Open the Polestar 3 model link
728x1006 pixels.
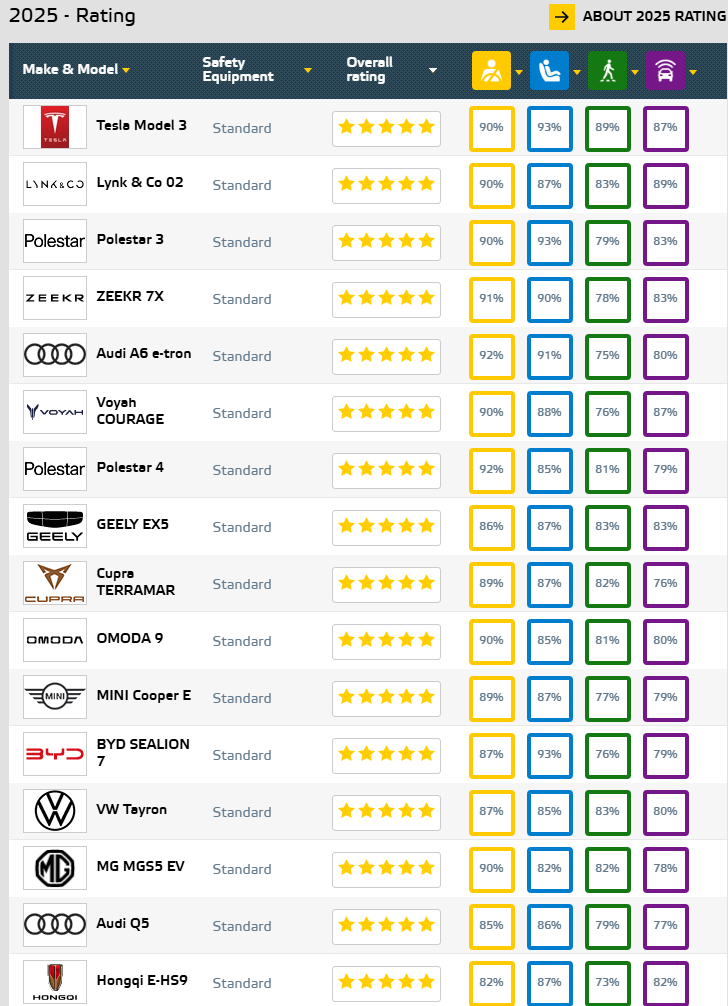[130, 240]
